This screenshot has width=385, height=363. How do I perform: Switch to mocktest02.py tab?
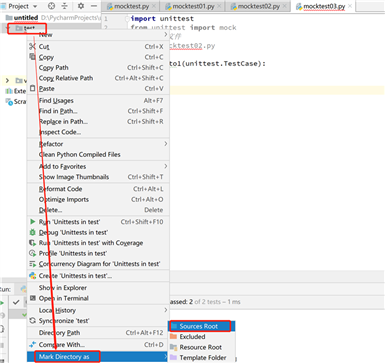(259, 6)
